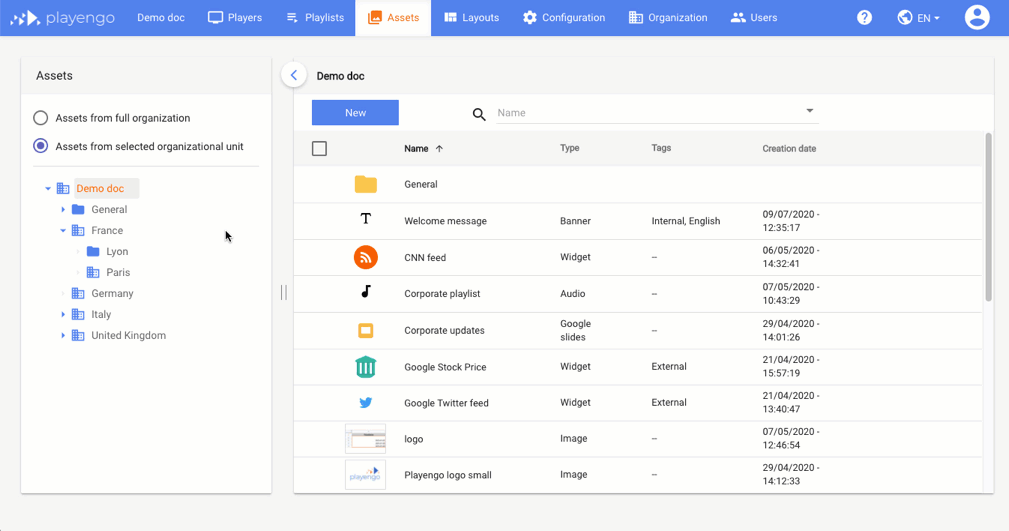Click the Google Stock Price asset name
Image resolution: width=1009 pixels, height=531 pixels.
[x=445, y=367]
